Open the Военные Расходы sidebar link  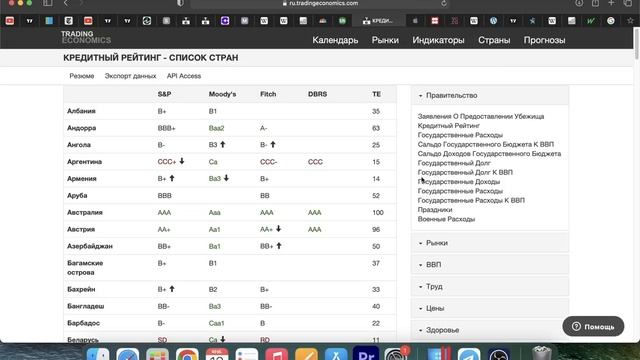[x=446, y=219]
